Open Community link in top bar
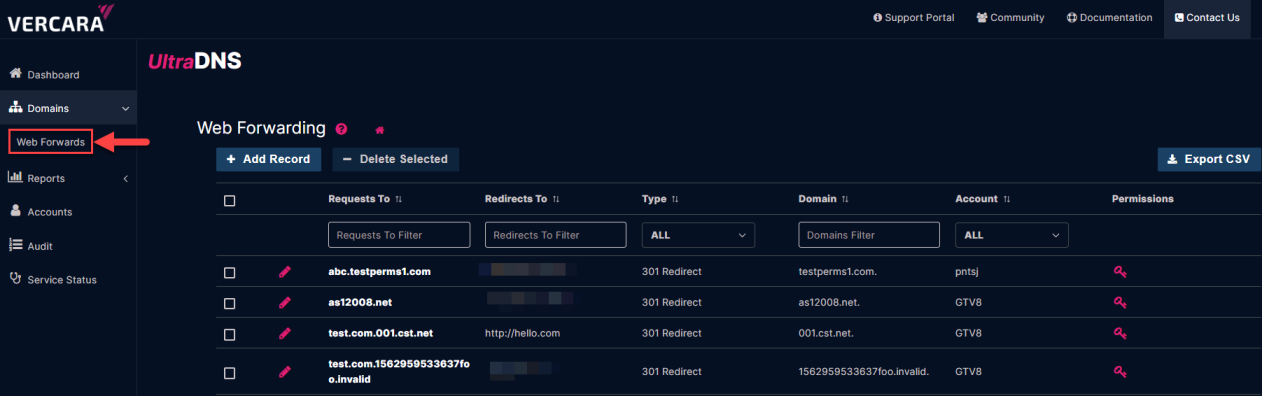 1010,17
